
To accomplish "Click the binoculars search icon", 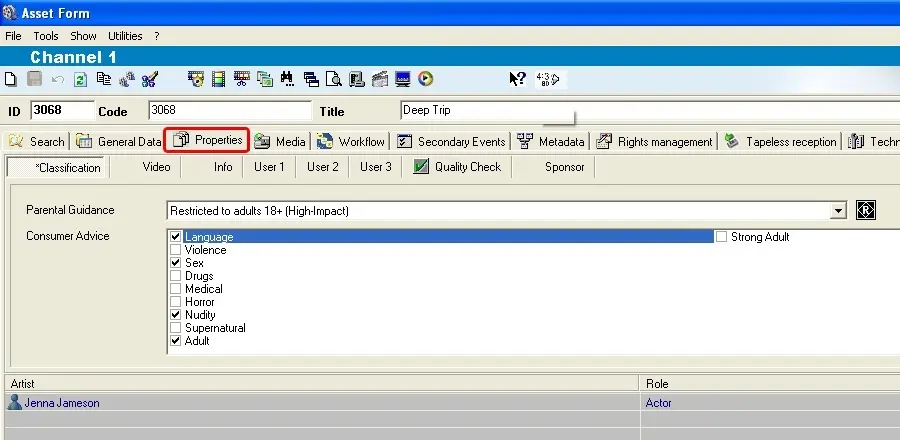I will coord(288,79).
